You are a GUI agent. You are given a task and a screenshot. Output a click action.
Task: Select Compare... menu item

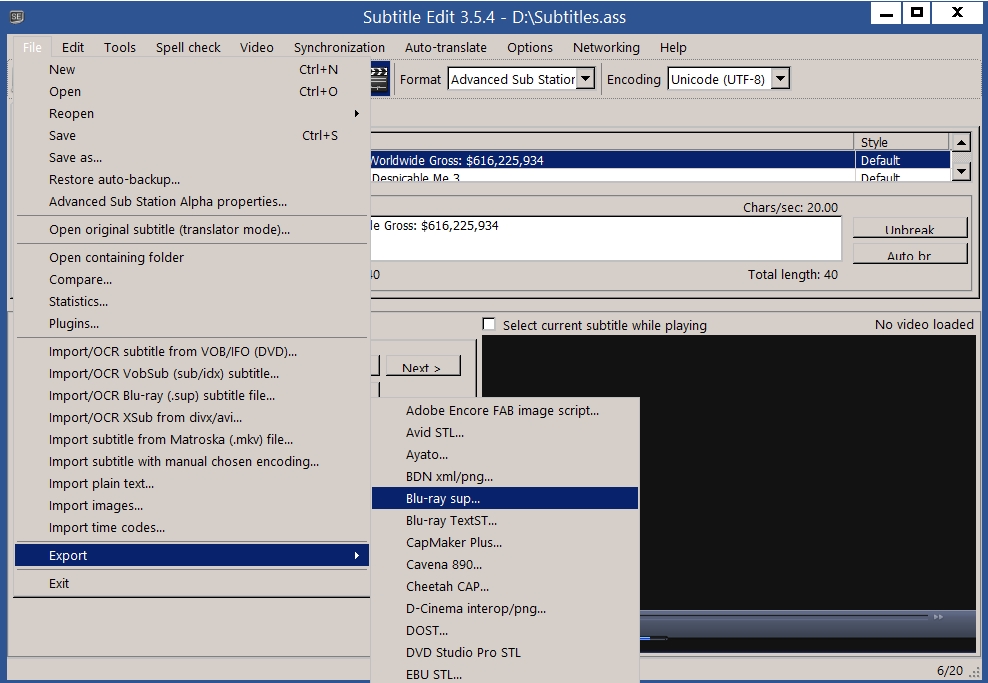(x=192, y=279)
